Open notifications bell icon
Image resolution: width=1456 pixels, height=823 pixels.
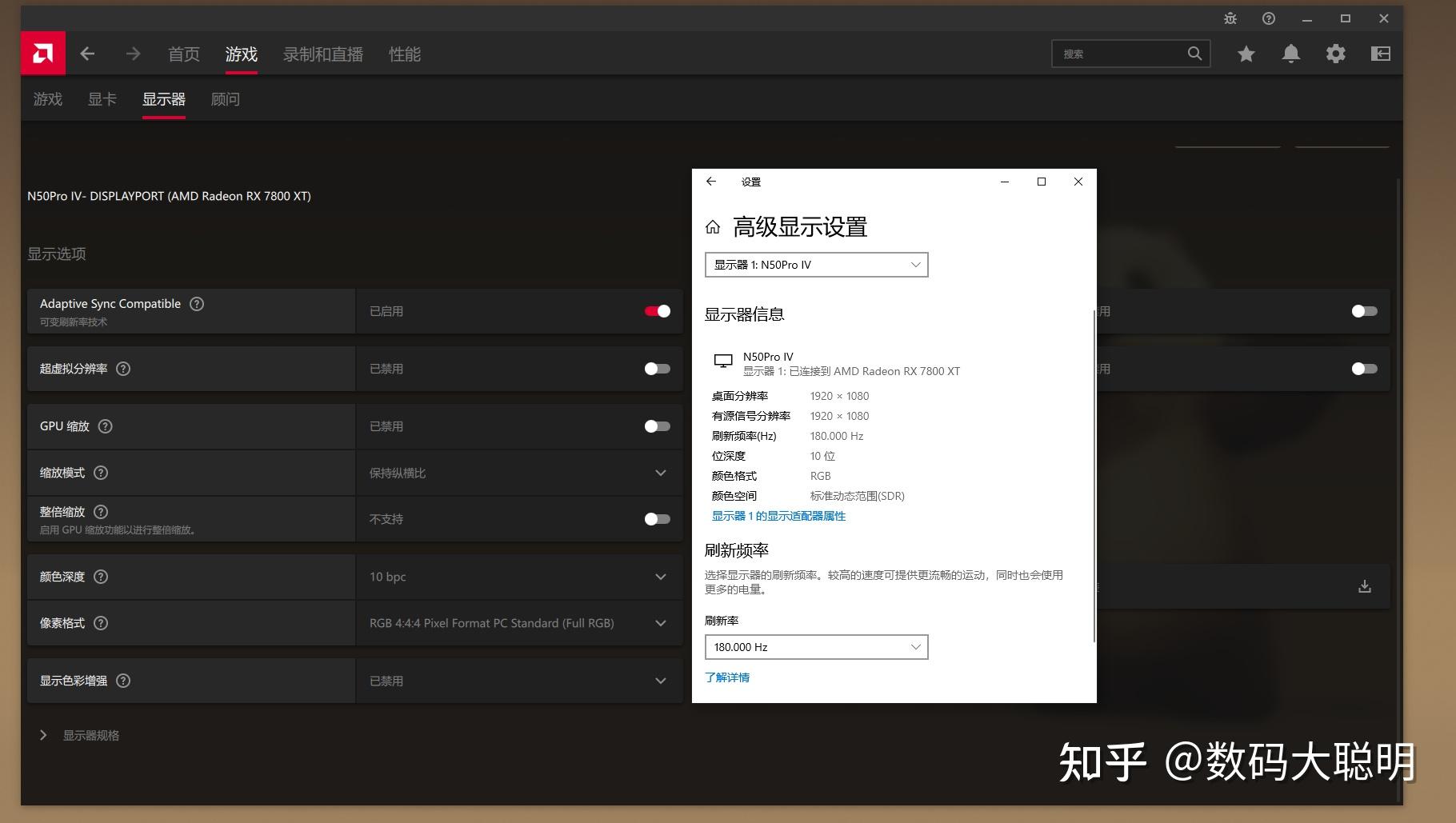coord(1291,54)
